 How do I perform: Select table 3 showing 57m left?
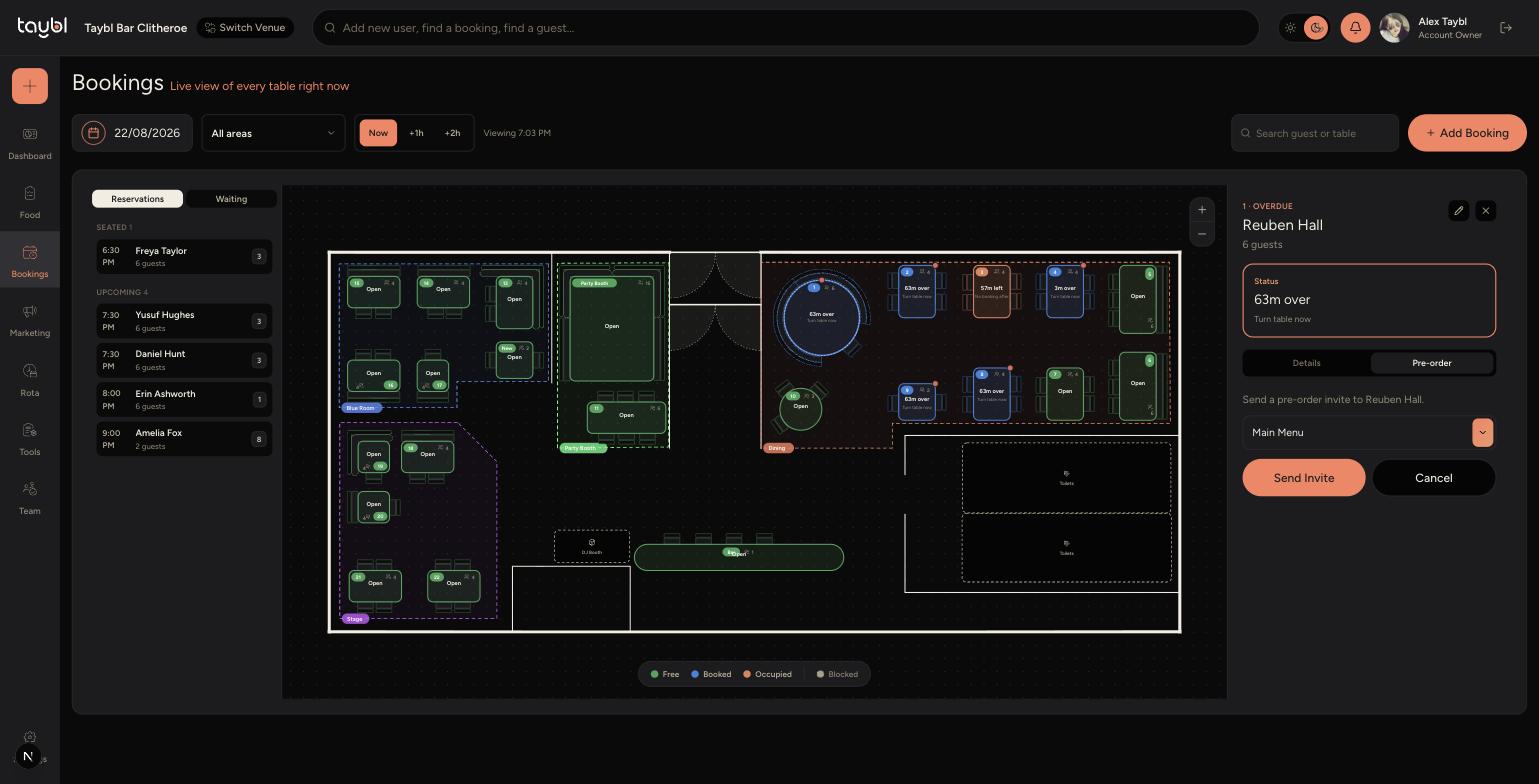(991, 291)
